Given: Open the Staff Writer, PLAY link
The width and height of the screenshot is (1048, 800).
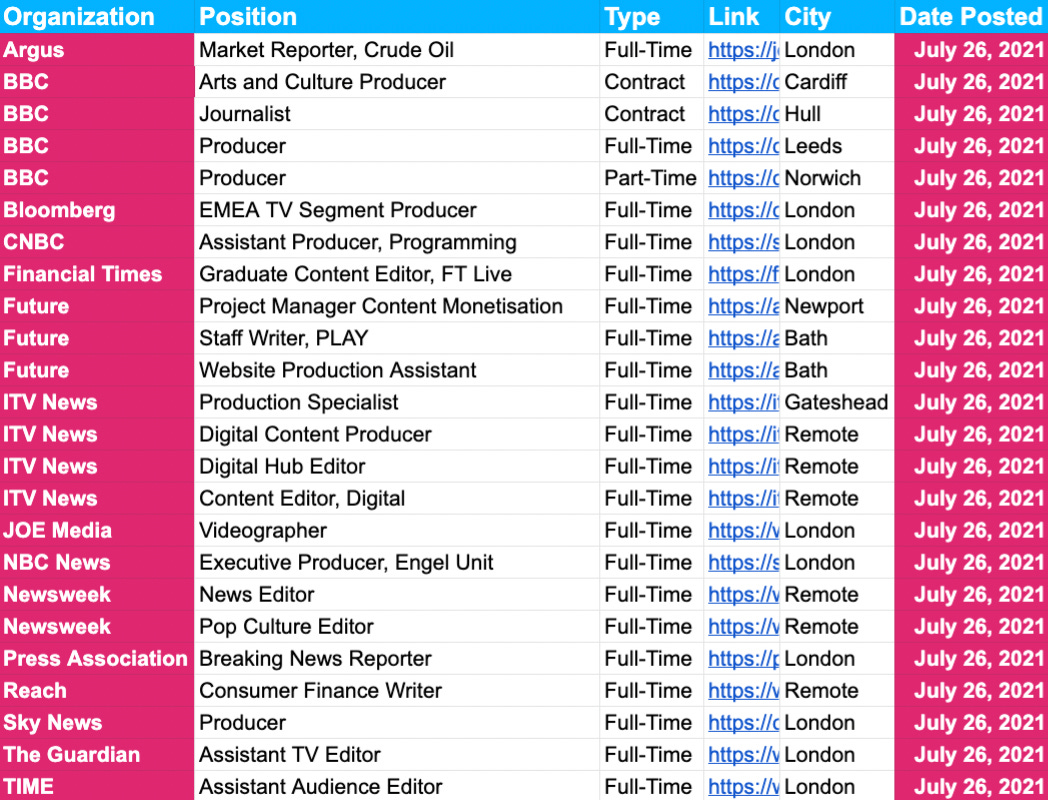Looking at the screenshot, I should point(743,339).
